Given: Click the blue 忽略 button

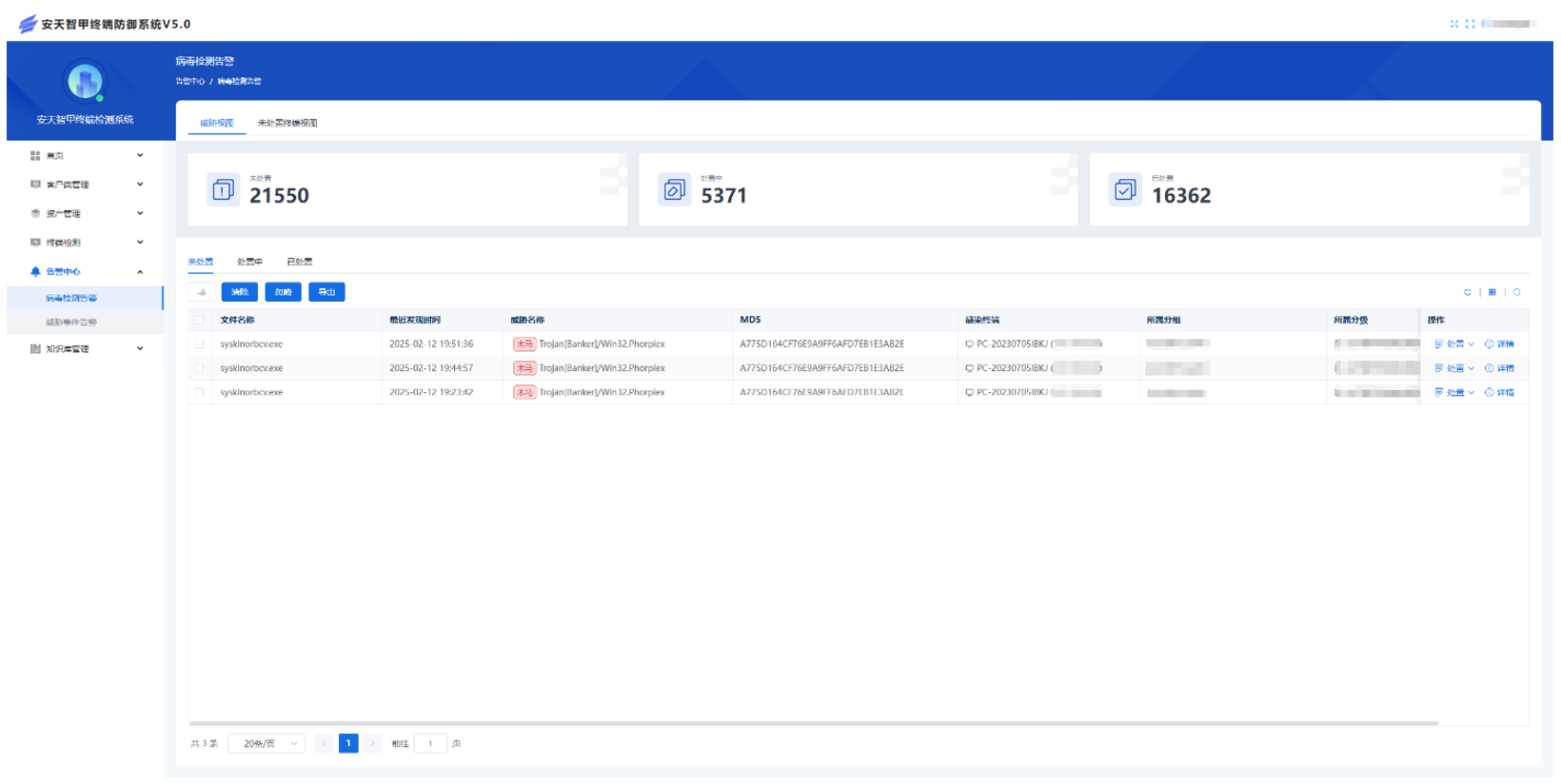Looking at the screenshot, I should 283,292.
